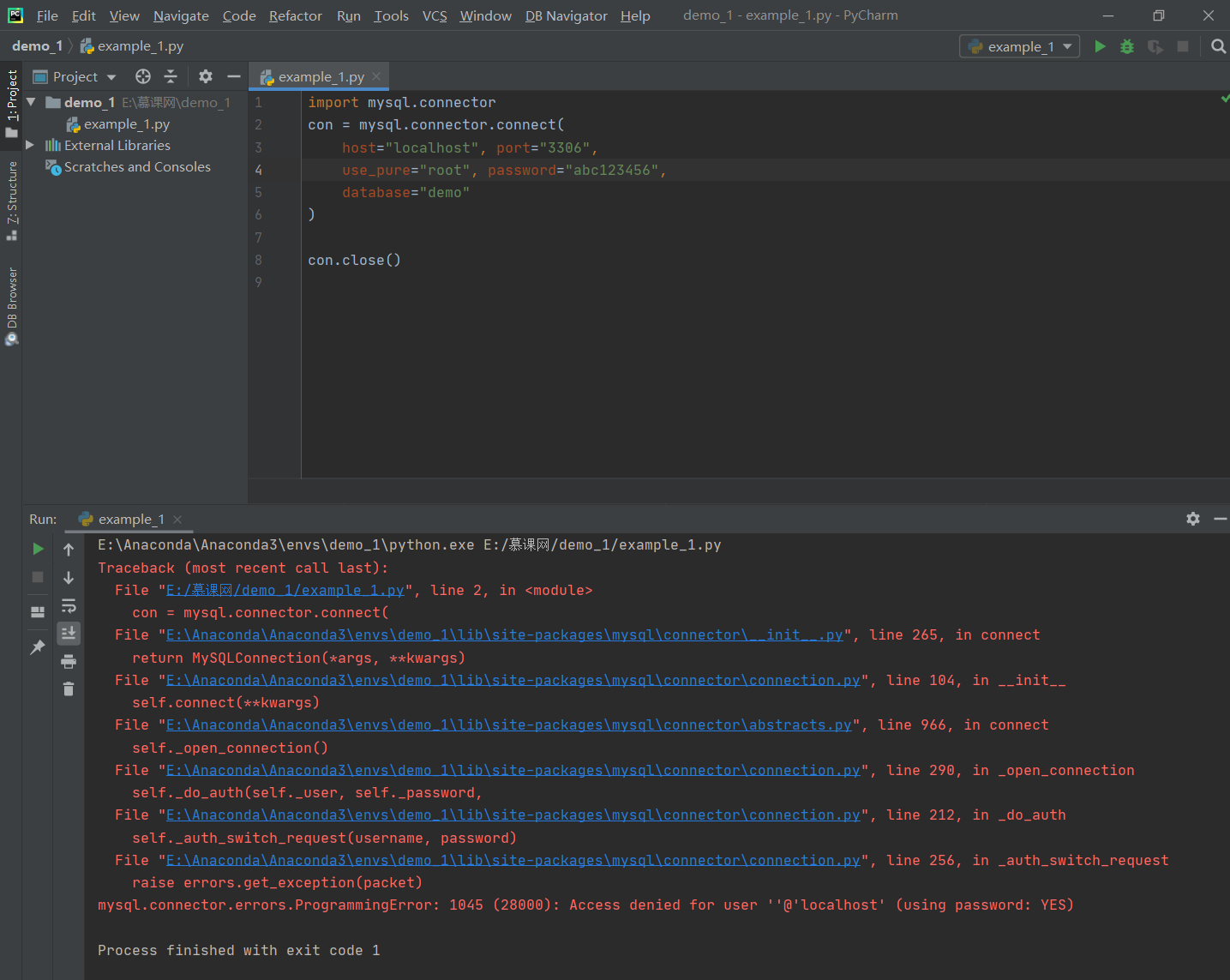
Task: Click example_1.py breadcrumb in navigation bar
Action: coord(132,46)
